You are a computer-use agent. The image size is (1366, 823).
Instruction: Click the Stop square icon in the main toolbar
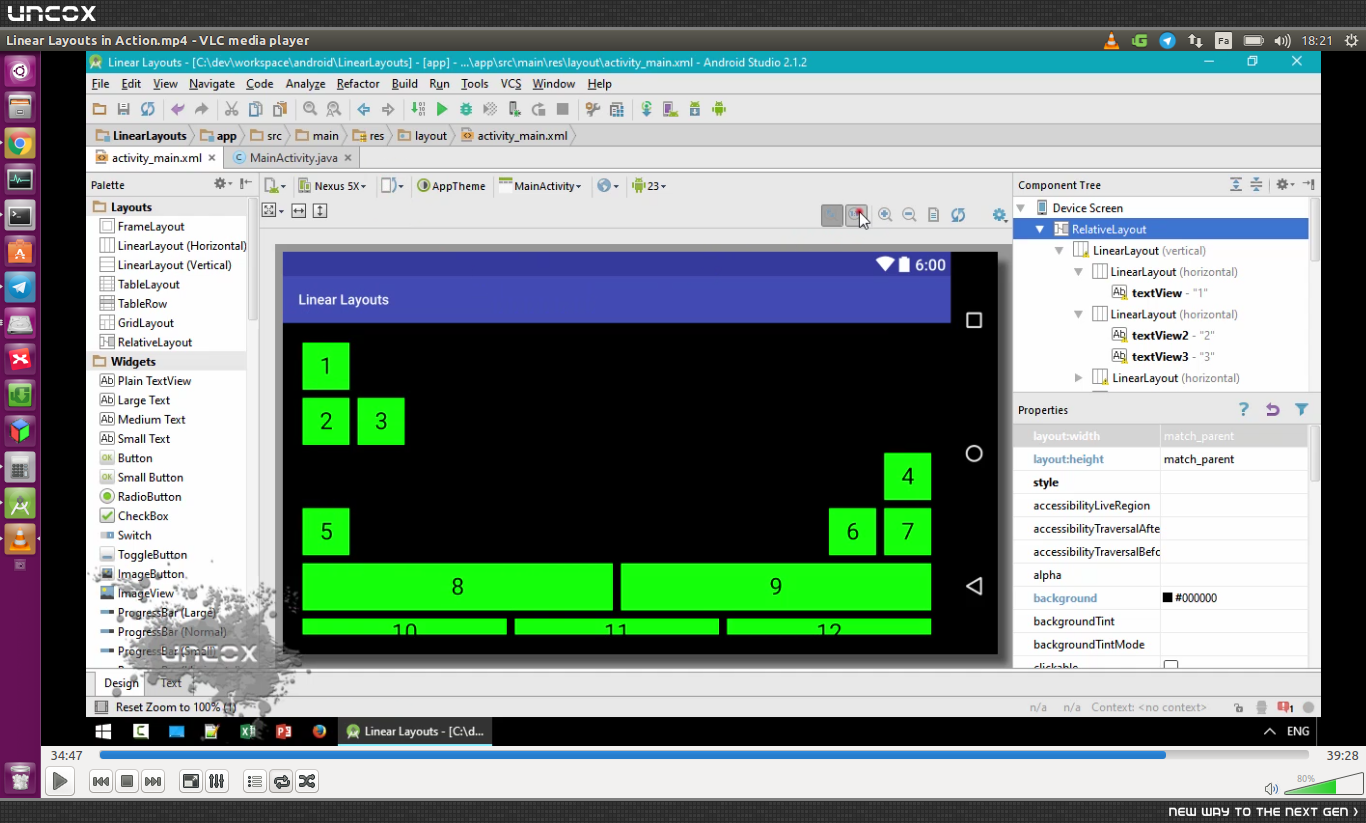coord(563,109)
